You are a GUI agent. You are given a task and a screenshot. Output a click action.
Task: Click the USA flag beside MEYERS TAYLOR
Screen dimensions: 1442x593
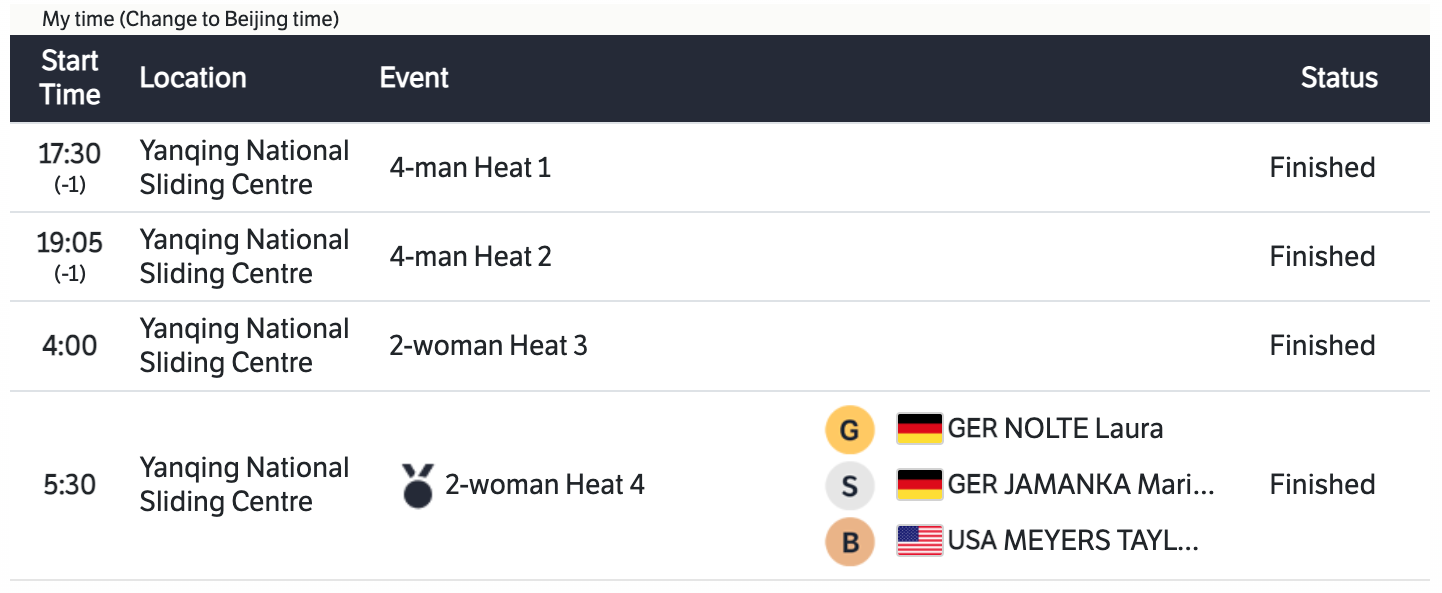click(x=919, y=541)
